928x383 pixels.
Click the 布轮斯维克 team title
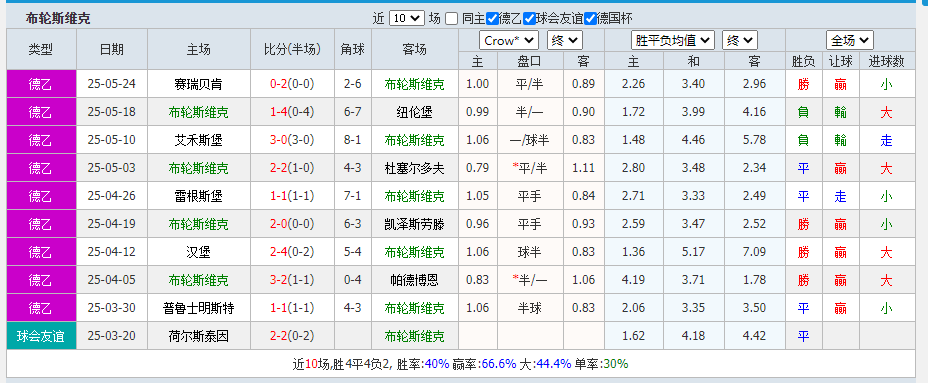coord(58,18)
